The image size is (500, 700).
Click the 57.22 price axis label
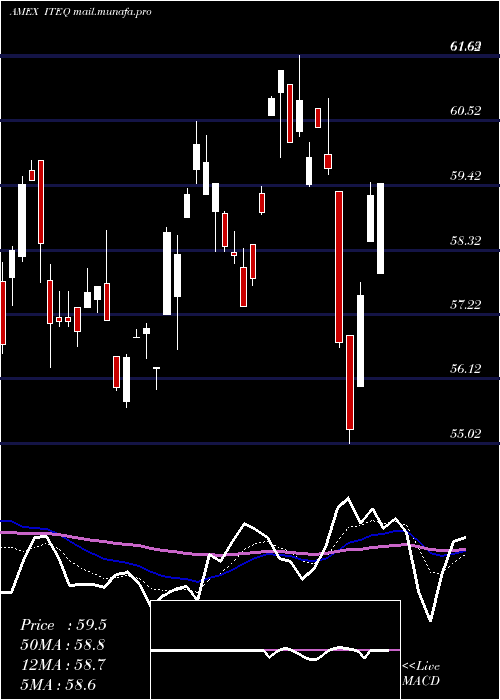click(x=466, y=304)
